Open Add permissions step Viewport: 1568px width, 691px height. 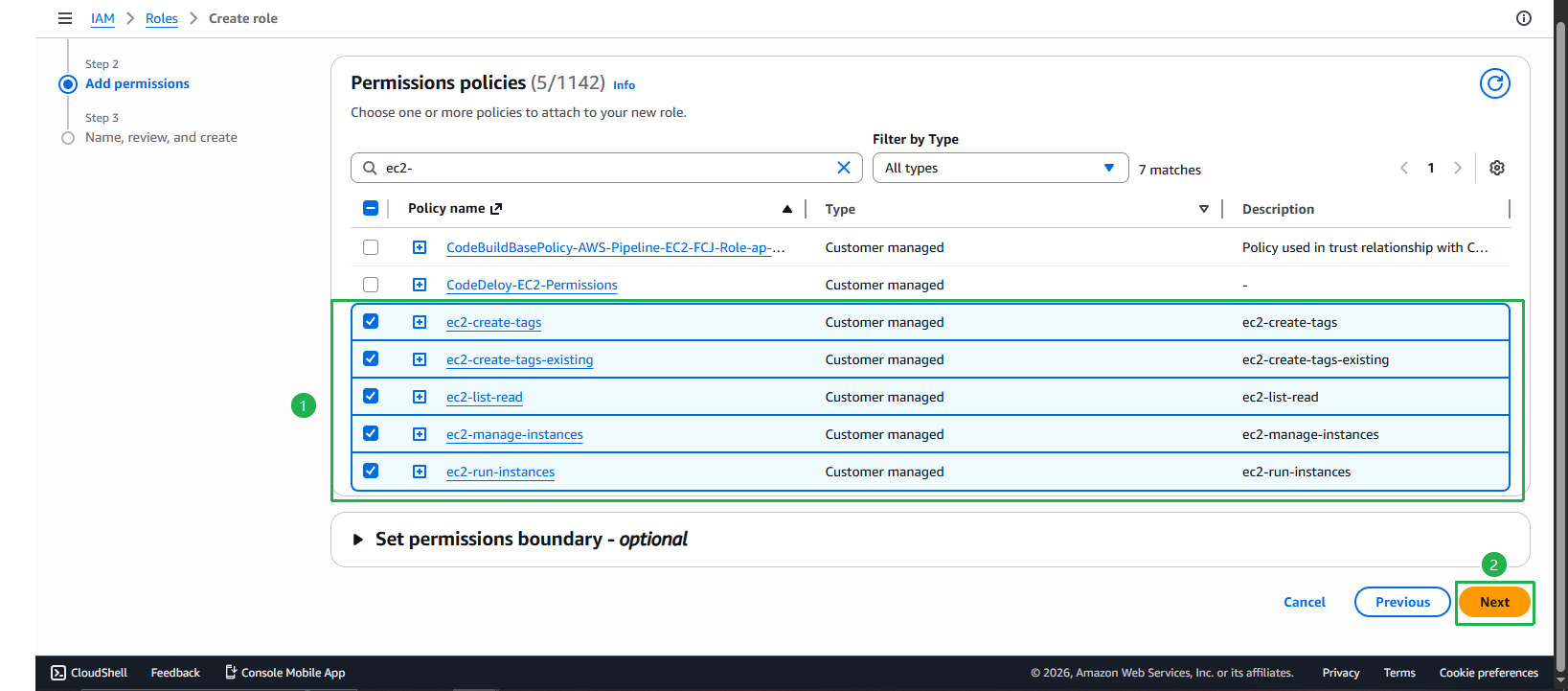(x=137, y=84)
